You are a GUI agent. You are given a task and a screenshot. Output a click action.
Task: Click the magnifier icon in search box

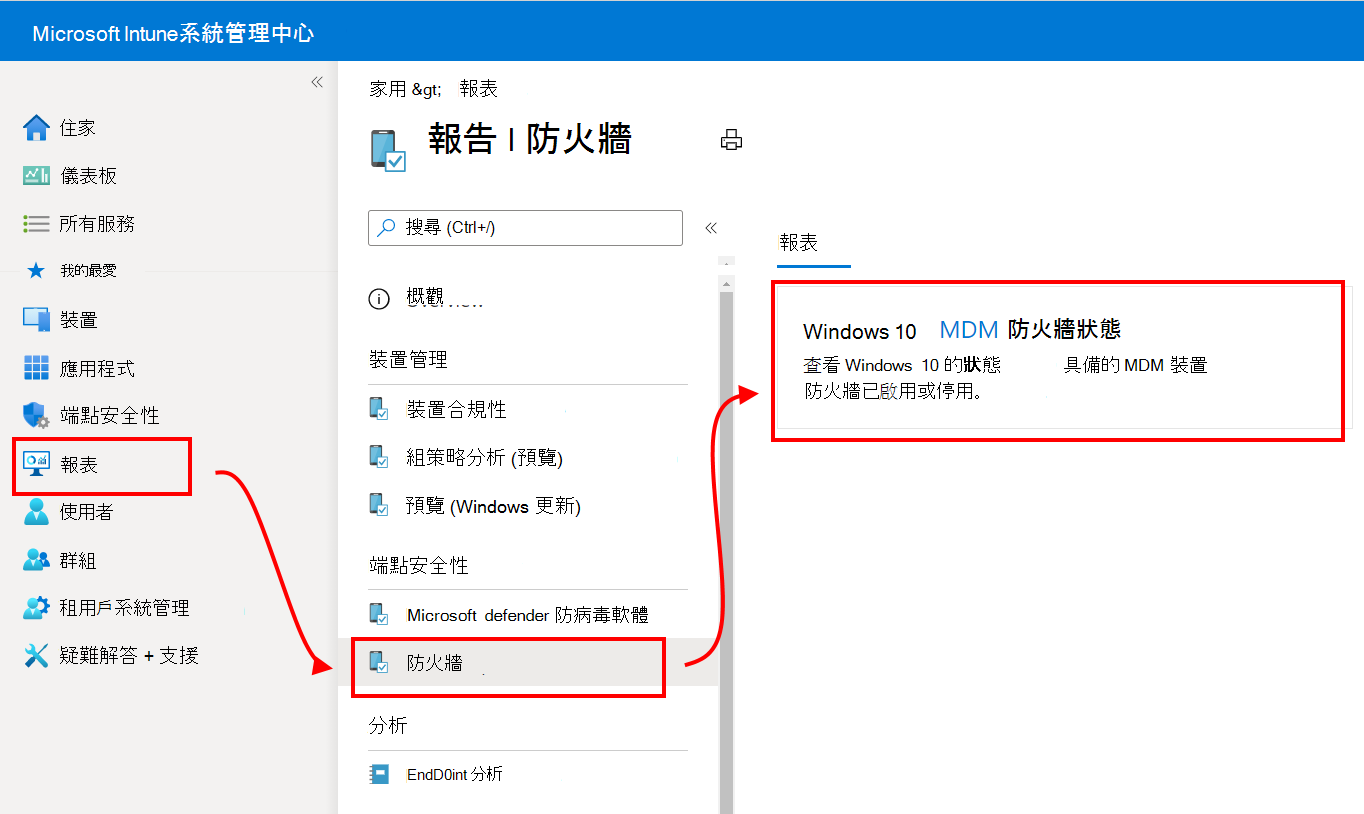[x=387, y=228]
